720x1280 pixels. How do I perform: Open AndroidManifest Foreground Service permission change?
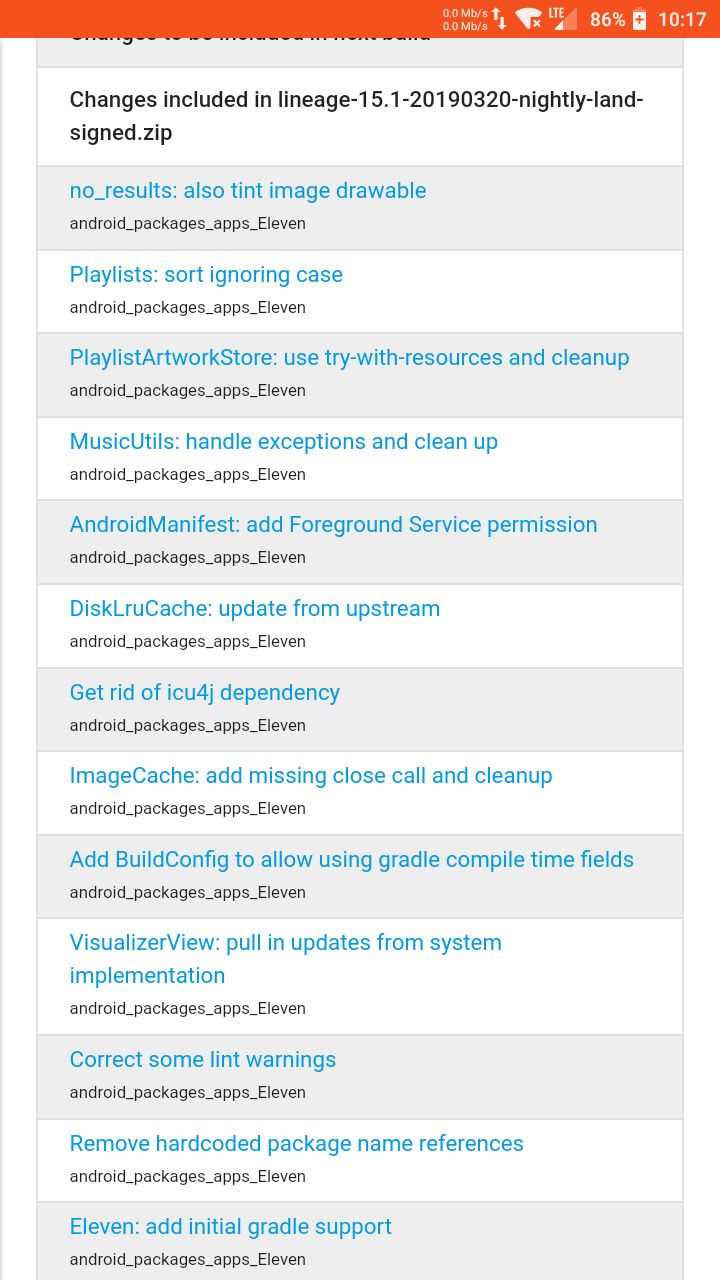click(333, 525)
